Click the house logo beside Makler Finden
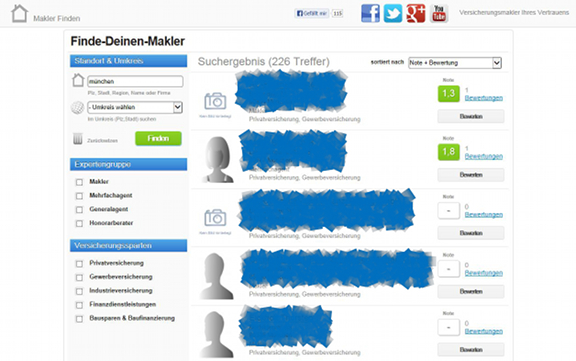The width and height of the screenshot is (576, 361). tap(19, 14)
